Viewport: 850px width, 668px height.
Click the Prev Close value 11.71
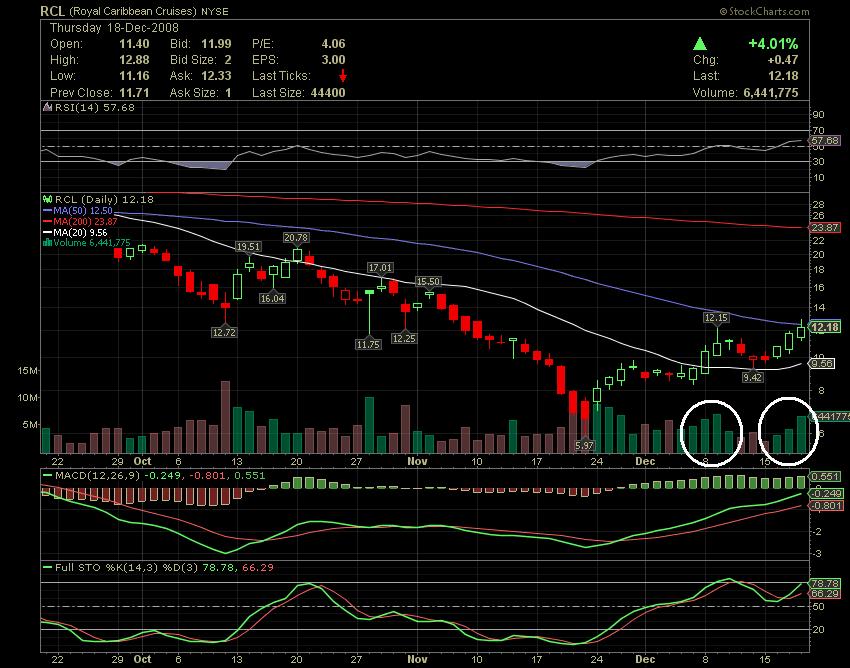(x=134, y=93)
